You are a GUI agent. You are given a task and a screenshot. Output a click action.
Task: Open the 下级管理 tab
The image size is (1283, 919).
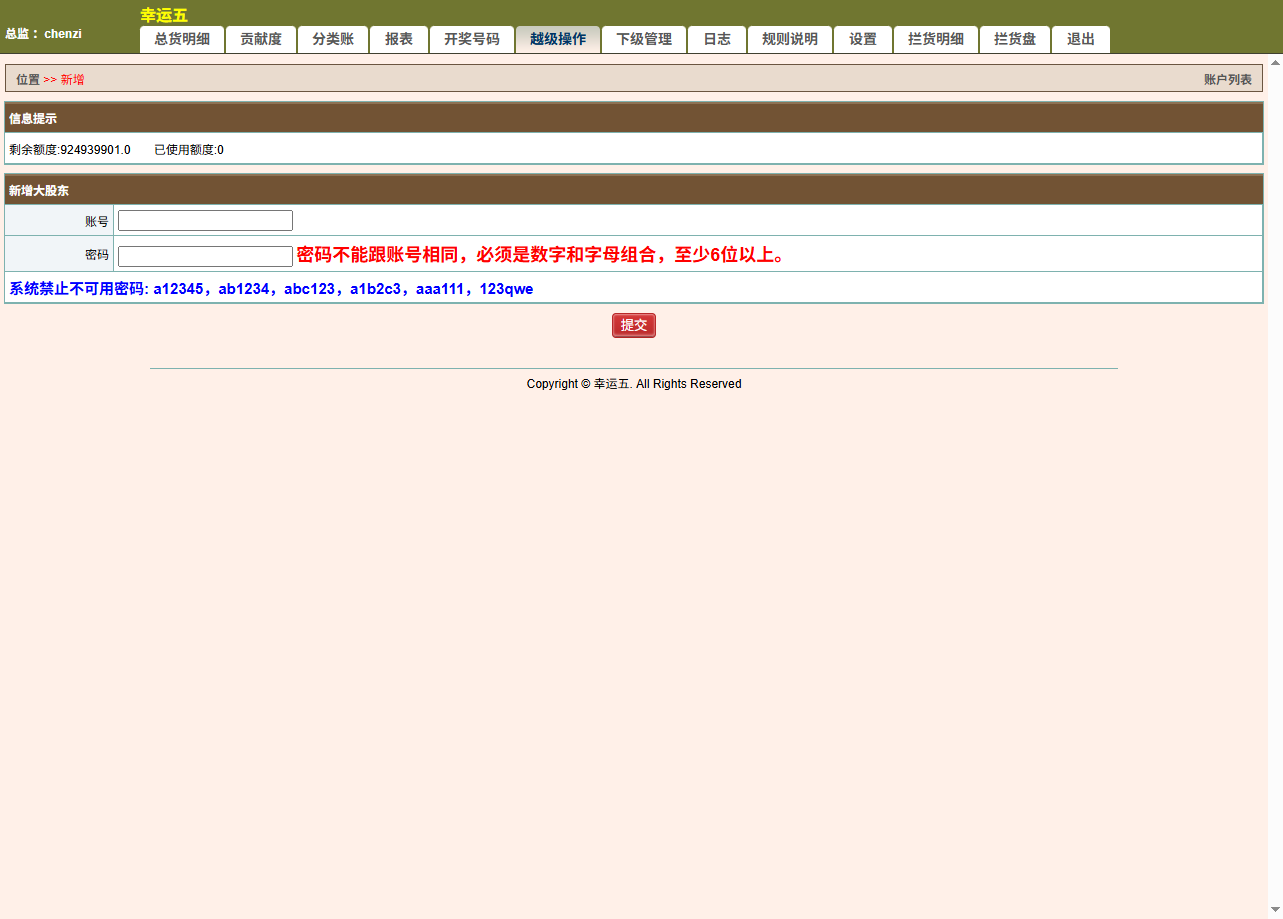(644, 40)
